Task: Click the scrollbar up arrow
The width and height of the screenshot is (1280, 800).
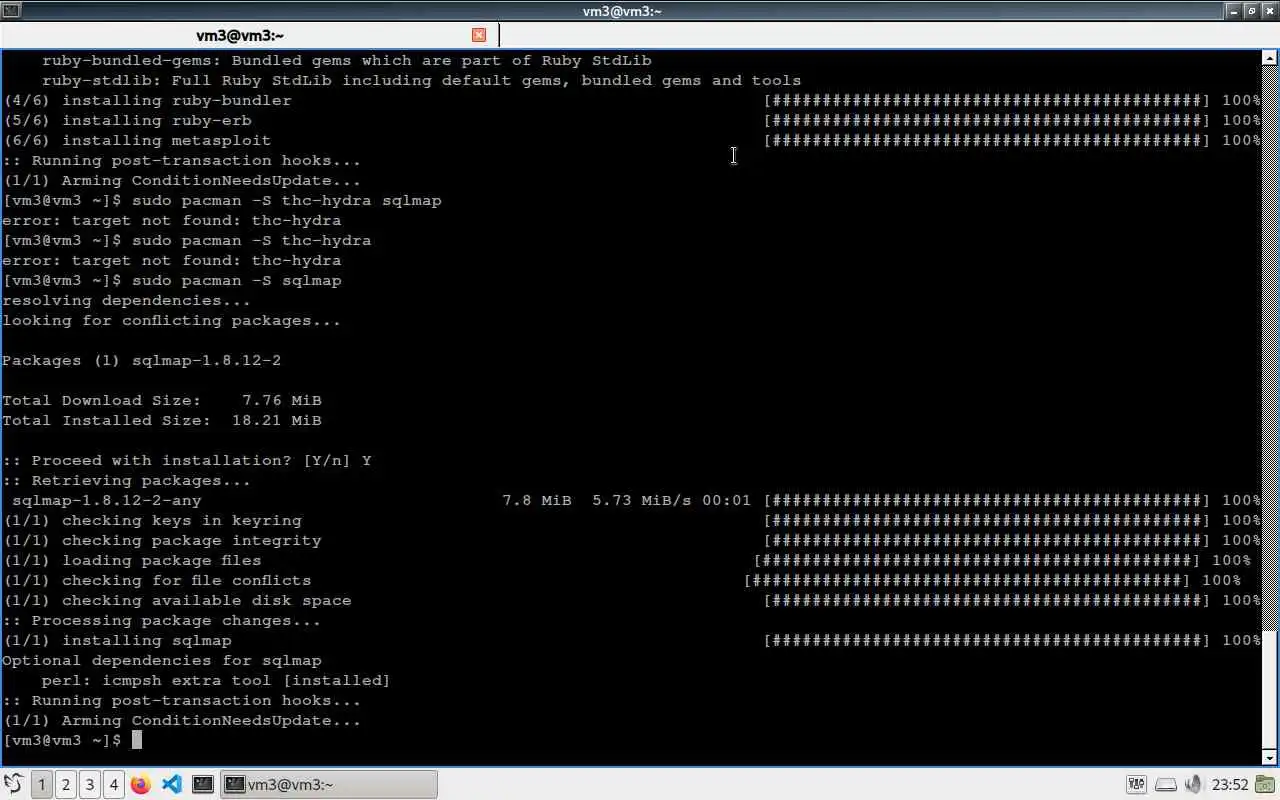Action: point(1271,58)
